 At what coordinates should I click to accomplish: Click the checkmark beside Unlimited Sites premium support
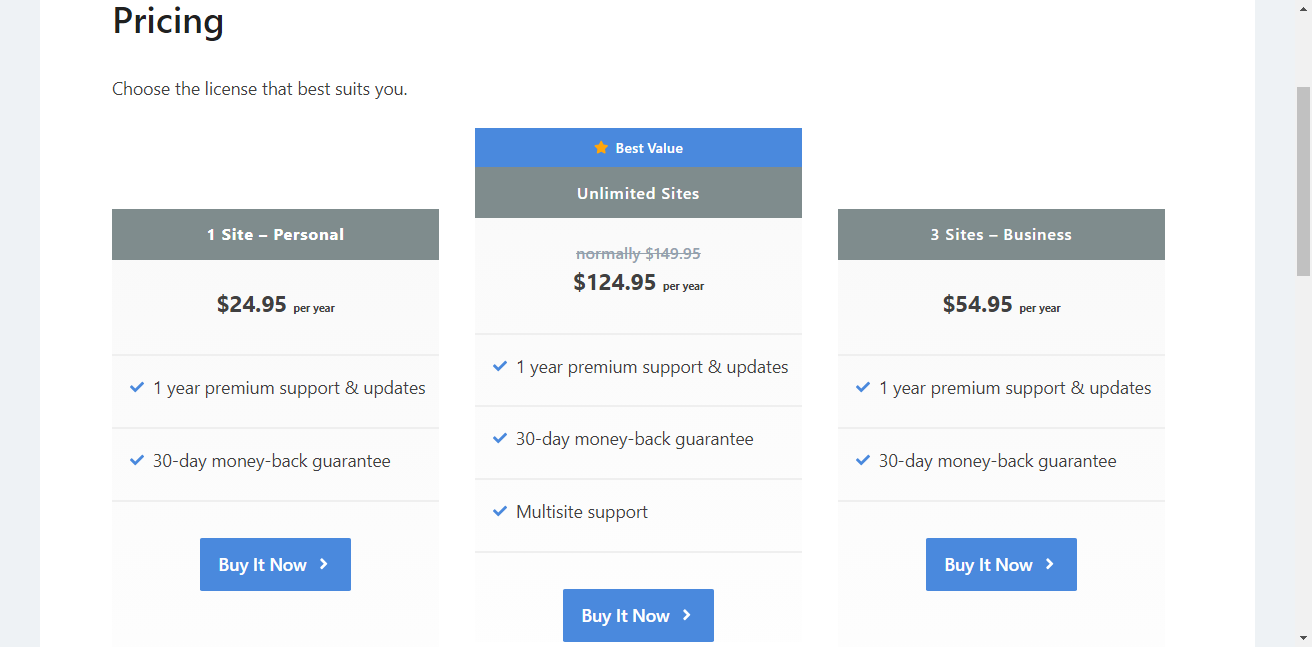point(500,367)
